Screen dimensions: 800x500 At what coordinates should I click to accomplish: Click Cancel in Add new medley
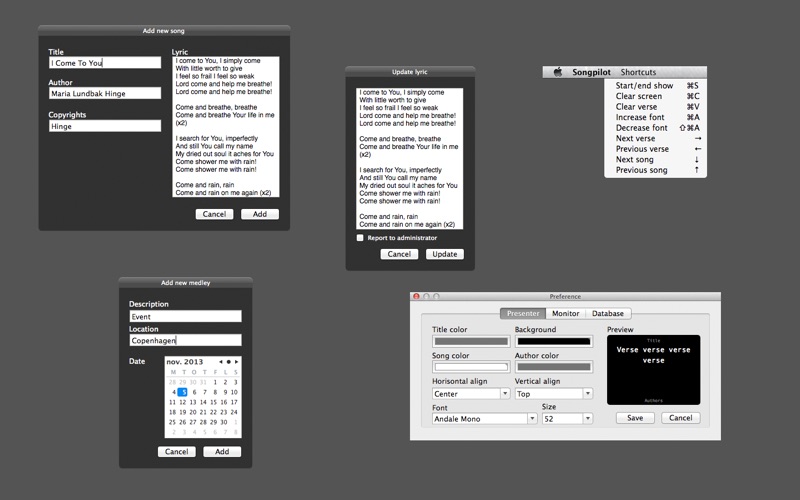coord(177,452)
